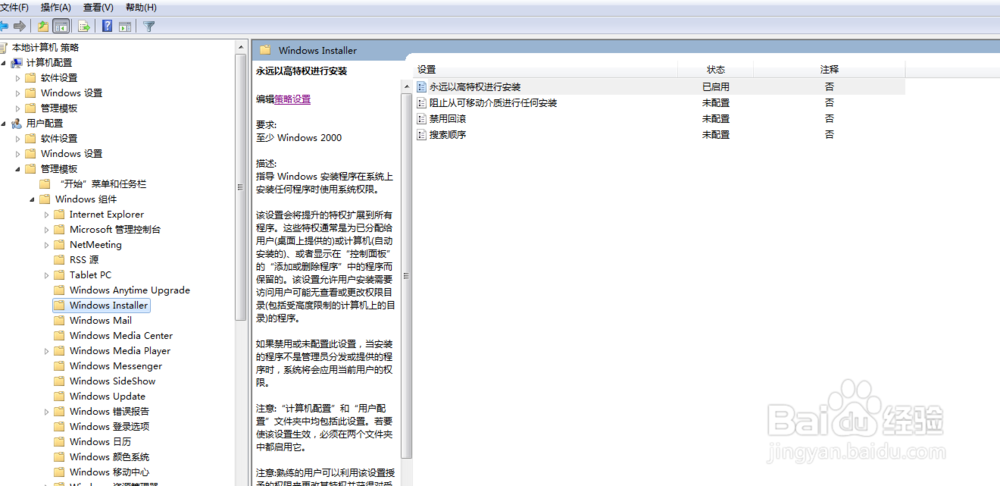Expand 管理模板 under 计算机配置
The width and height of the screenshot is (1000, 486).
(x=18, y=108)
